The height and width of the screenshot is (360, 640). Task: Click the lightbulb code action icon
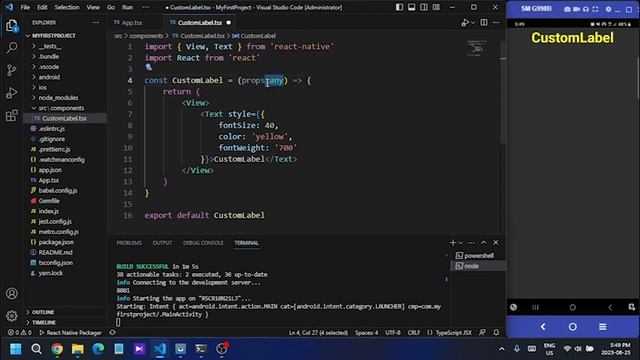148,67
